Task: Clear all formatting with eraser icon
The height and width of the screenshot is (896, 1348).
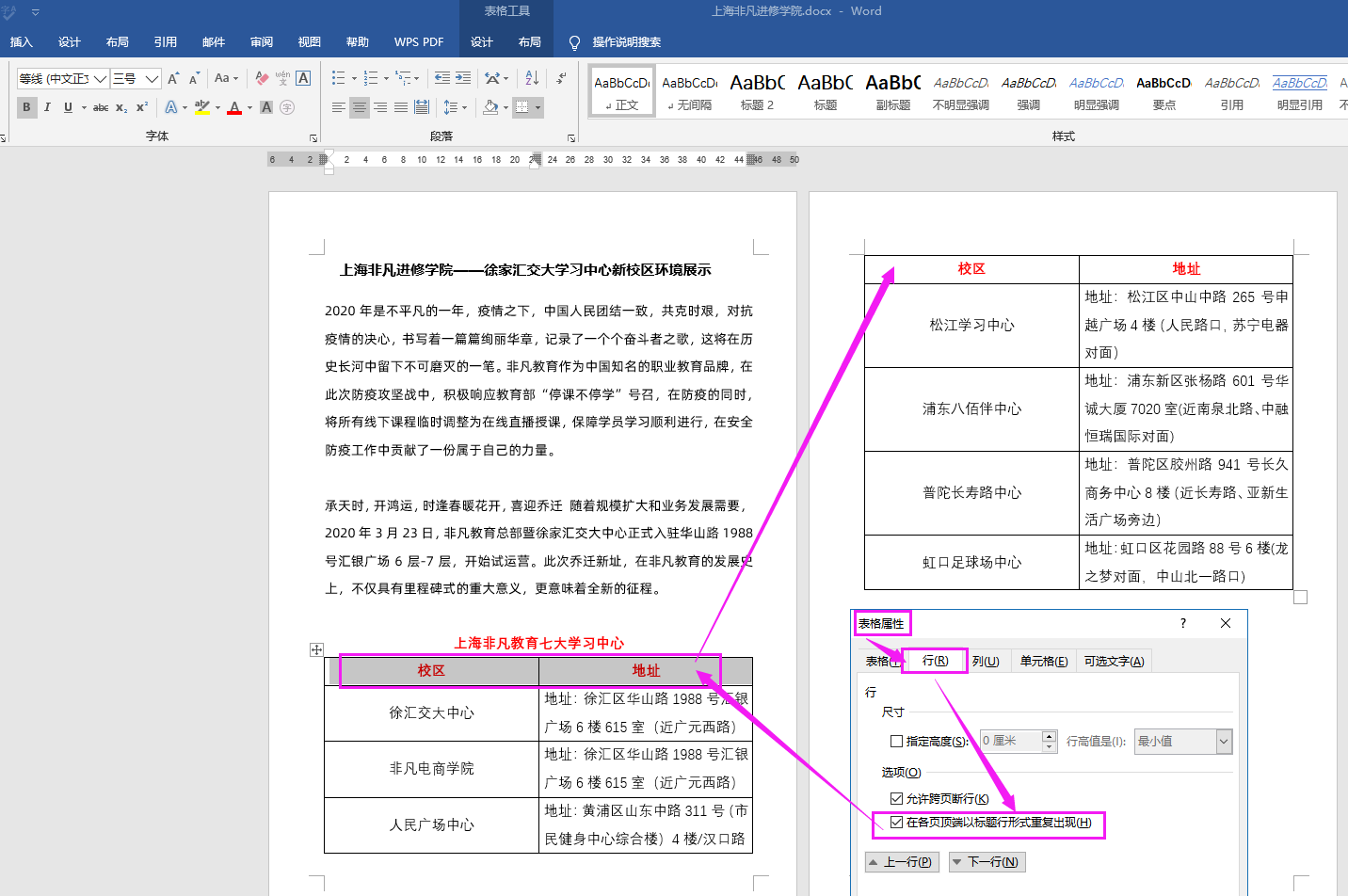Action: click(262, 78)
